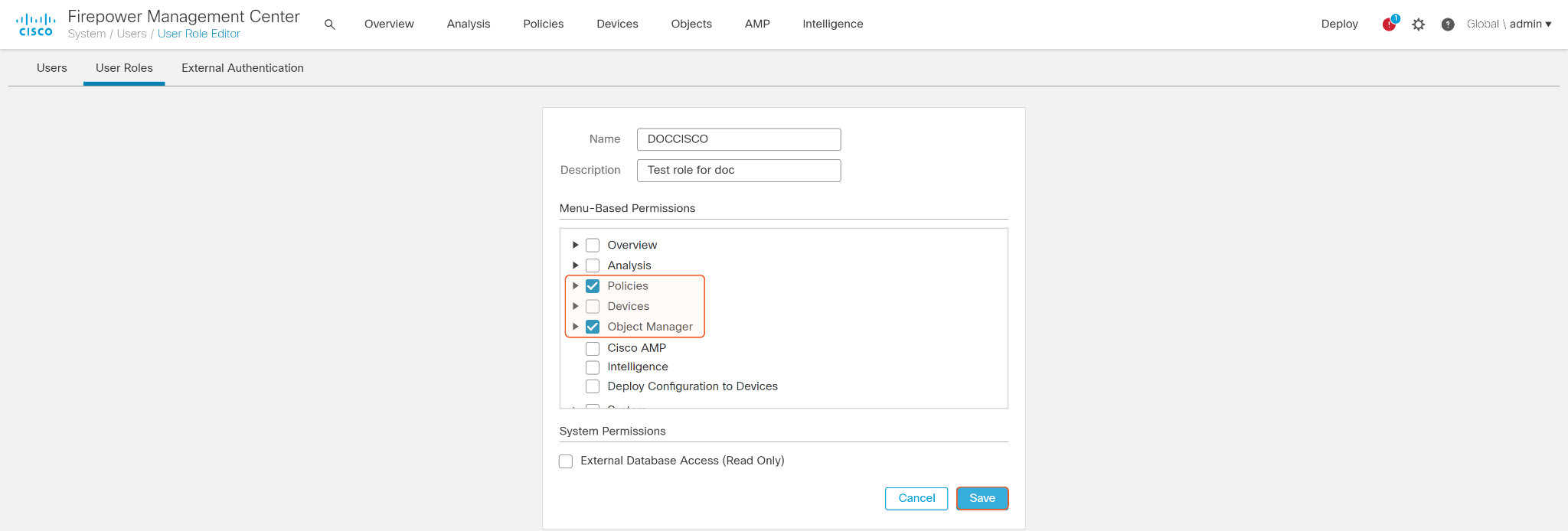Expand the Devices permission tree node
The image size is (1568, 531).
[576, 306]
